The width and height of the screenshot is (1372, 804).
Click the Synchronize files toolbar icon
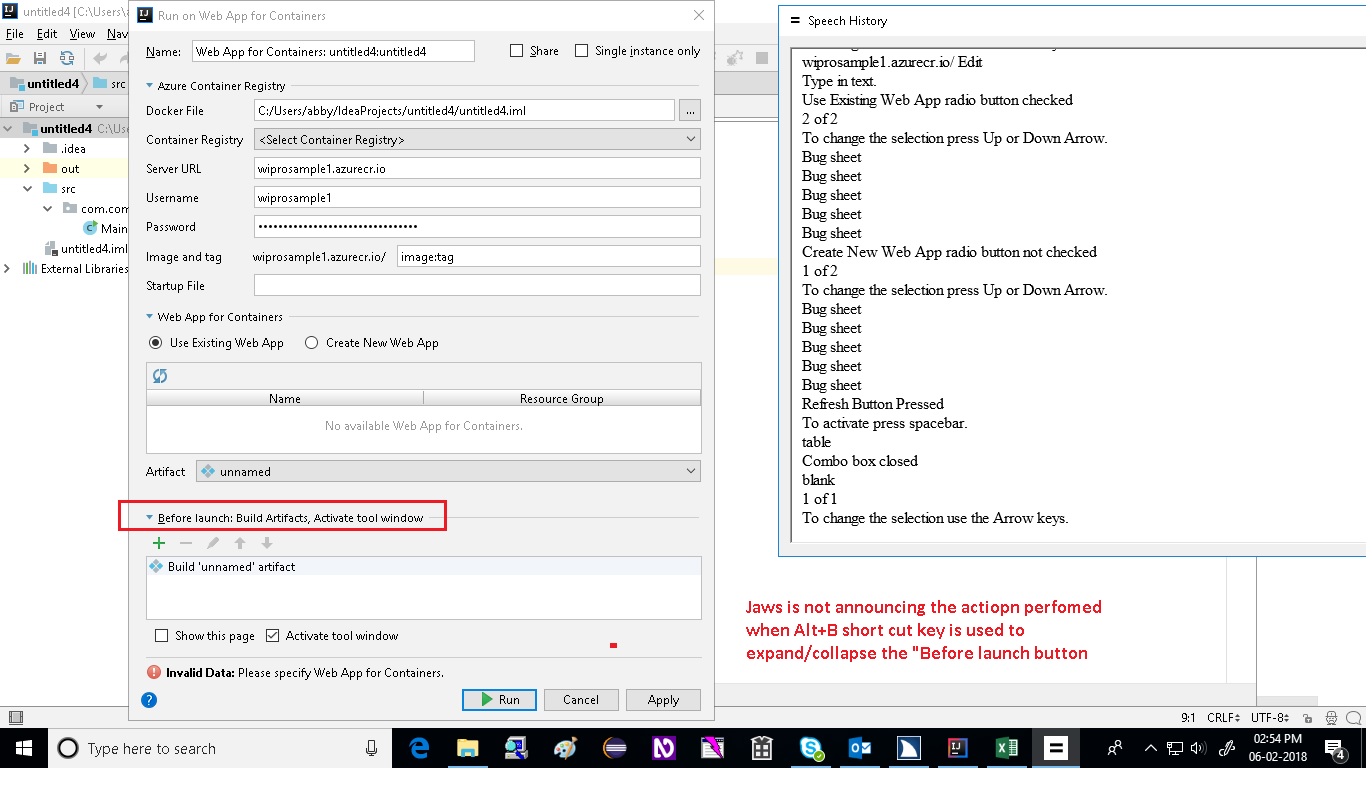click(68, 58)
